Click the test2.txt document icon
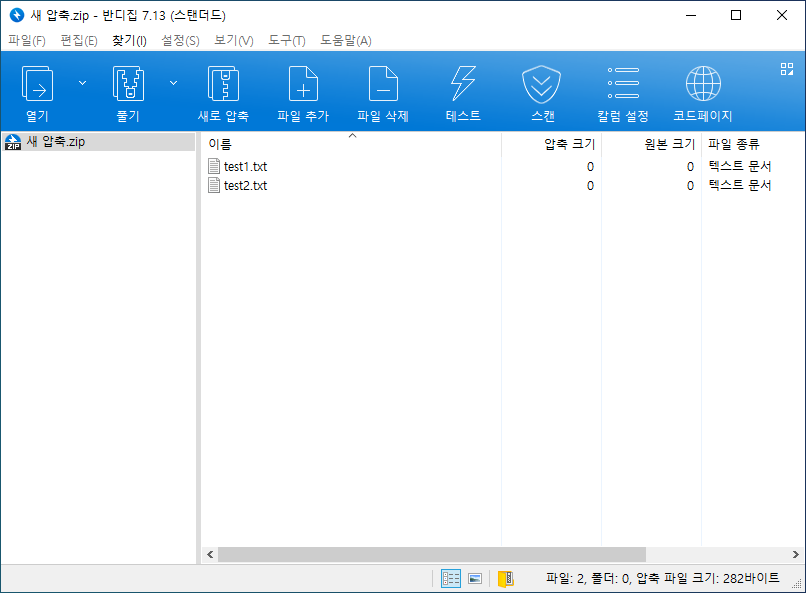This screenshot has height=593, width=806. [214, 185]
